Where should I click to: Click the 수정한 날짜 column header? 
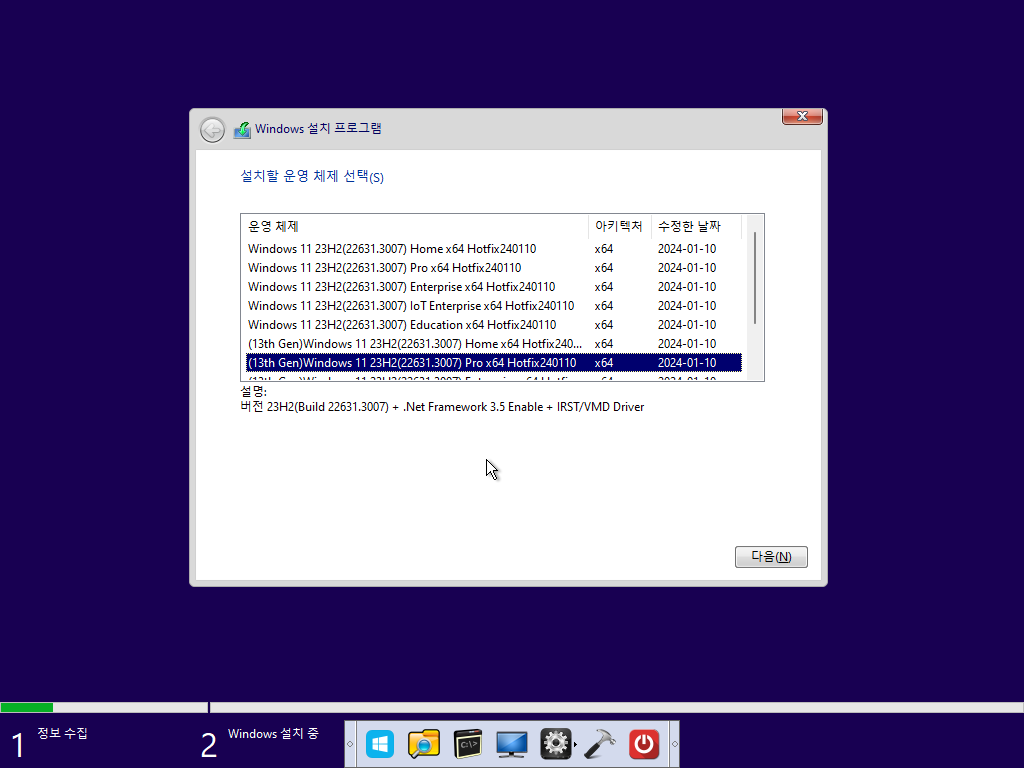[x=696, y=227]
